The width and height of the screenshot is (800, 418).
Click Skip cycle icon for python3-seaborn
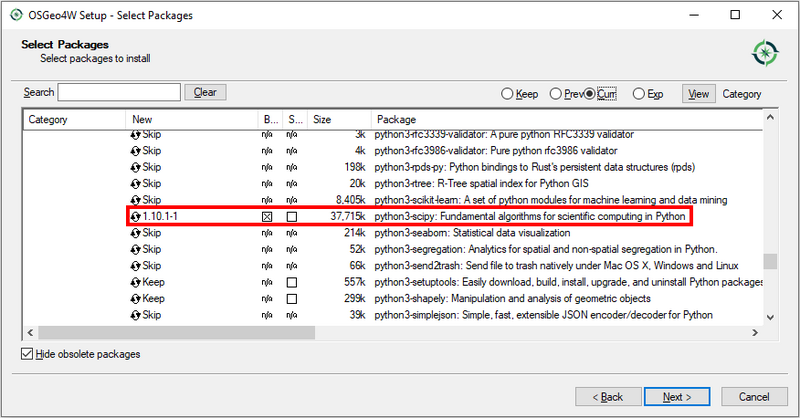click(x=136, y=233)
